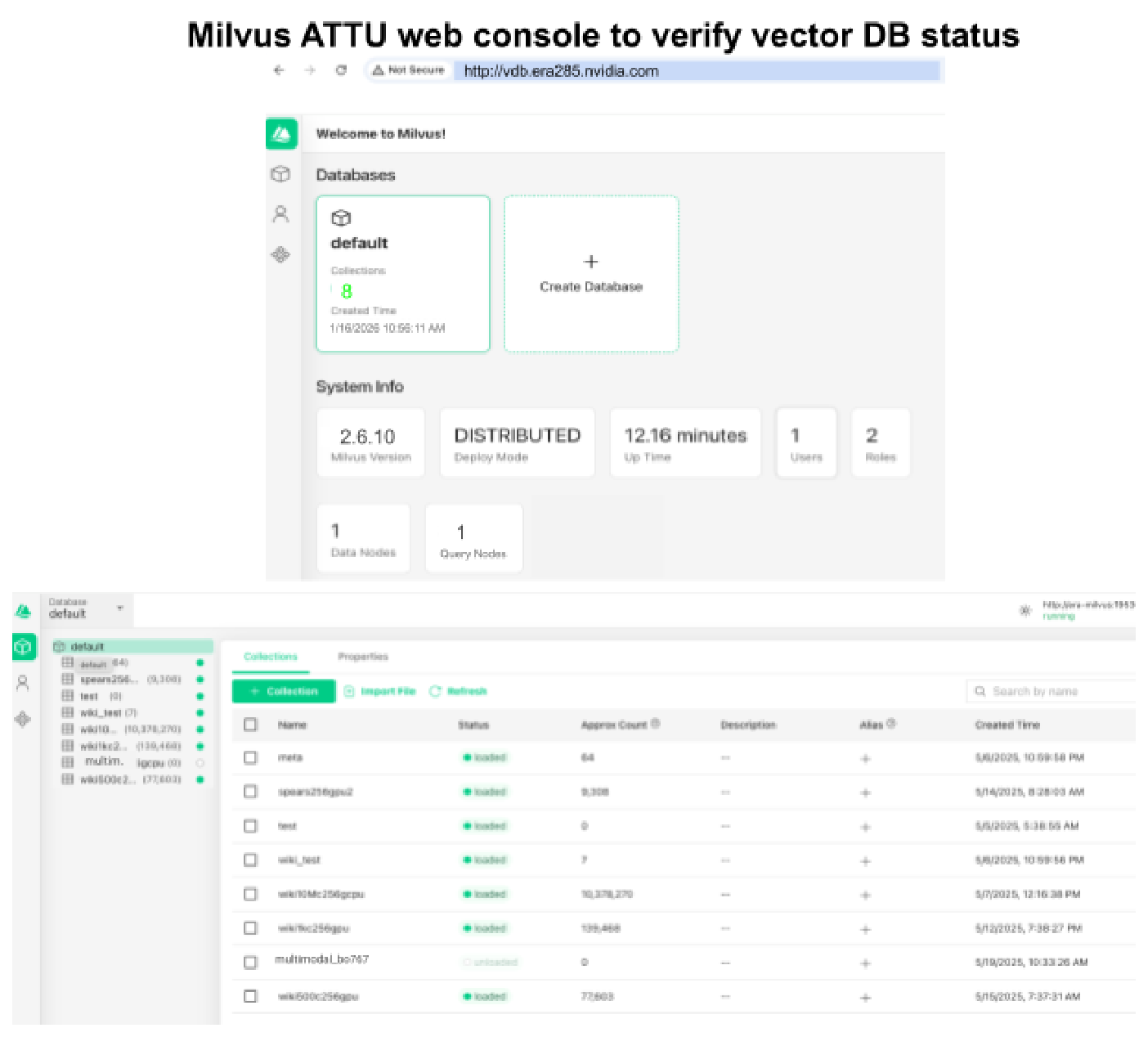Viewport: 1148px width, 1037px height.
Task: Add alias for the wiki500c256gpu row
Action: [865, 998]
